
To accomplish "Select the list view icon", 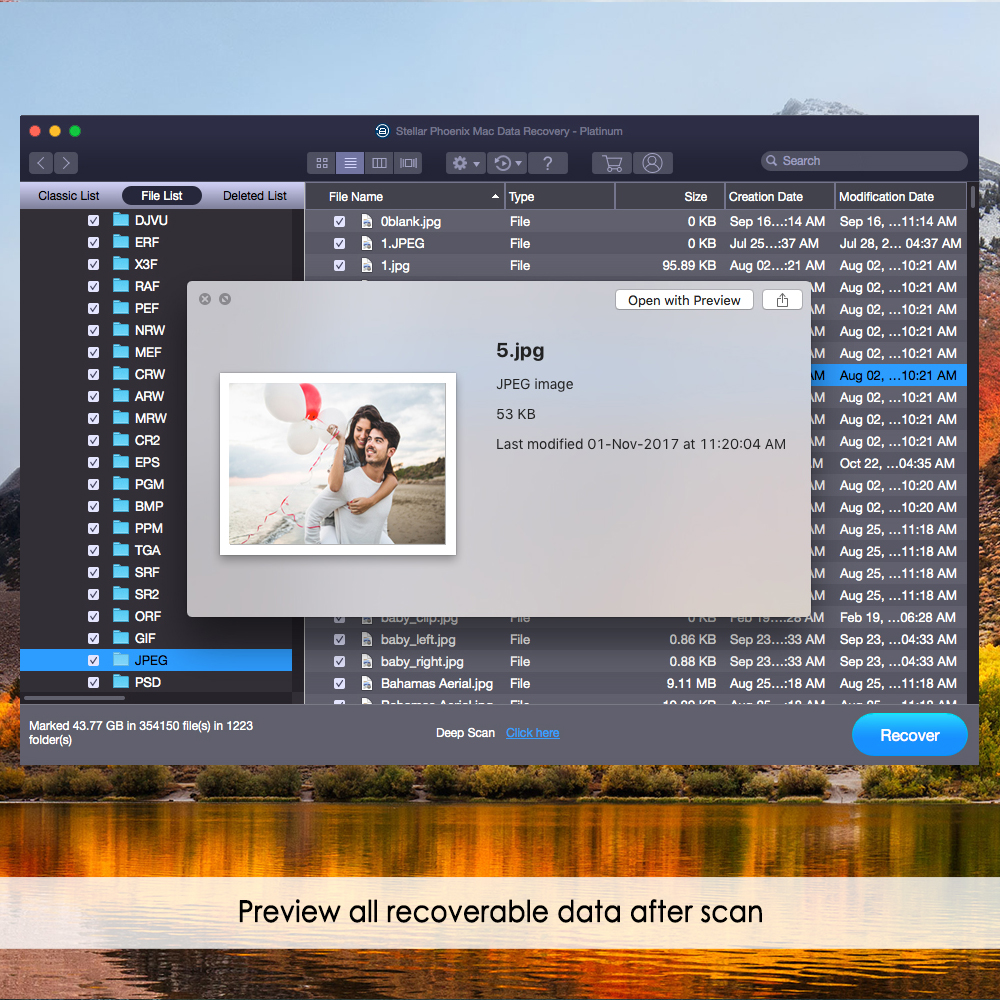I will coord(350,163).
